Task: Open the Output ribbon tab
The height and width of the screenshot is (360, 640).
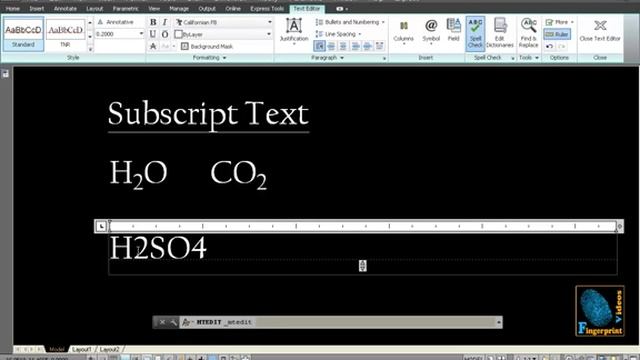Action: point(207,9)
